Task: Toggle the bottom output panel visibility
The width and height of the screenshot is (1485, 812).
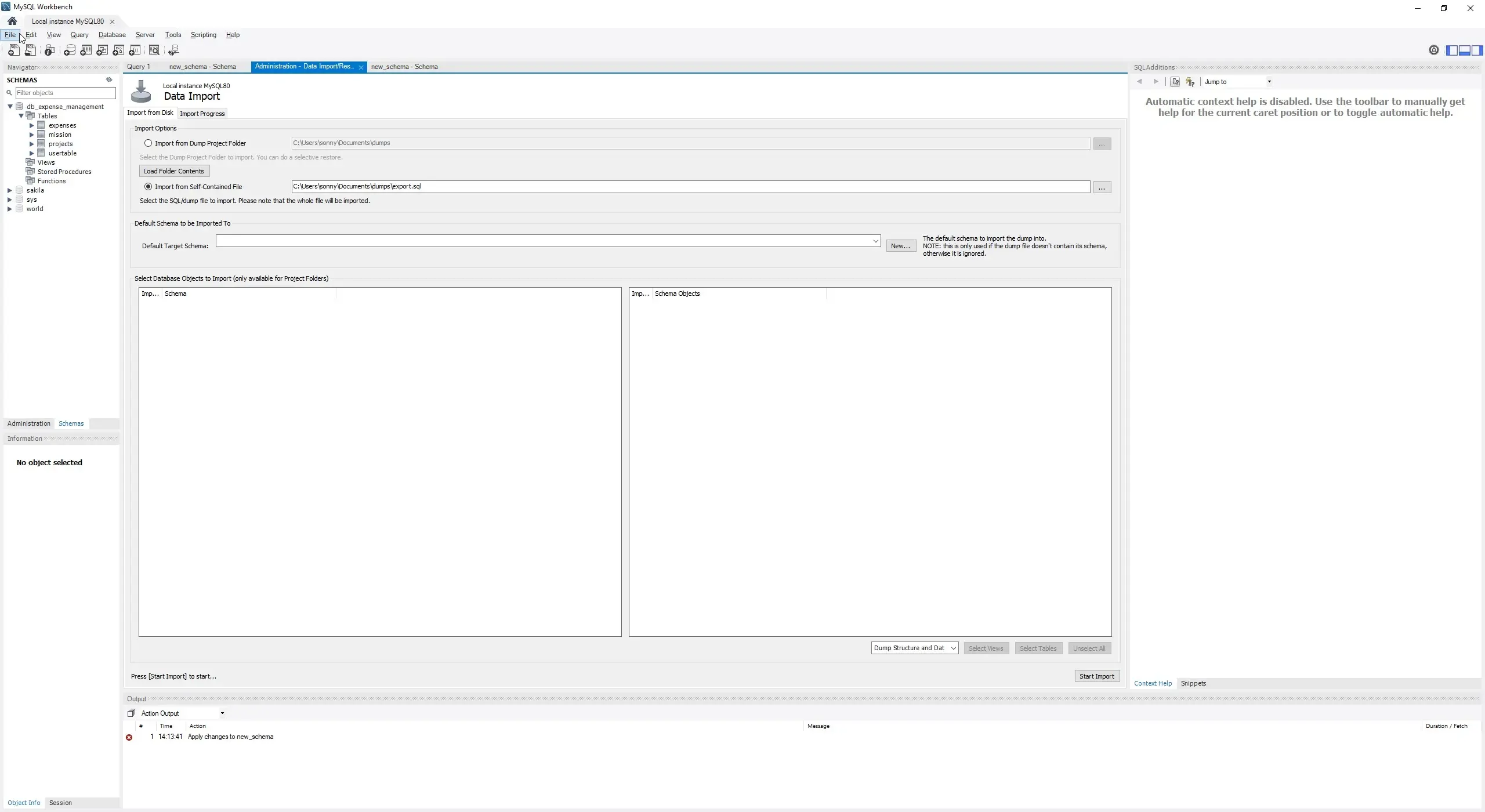Action: 1464,50
